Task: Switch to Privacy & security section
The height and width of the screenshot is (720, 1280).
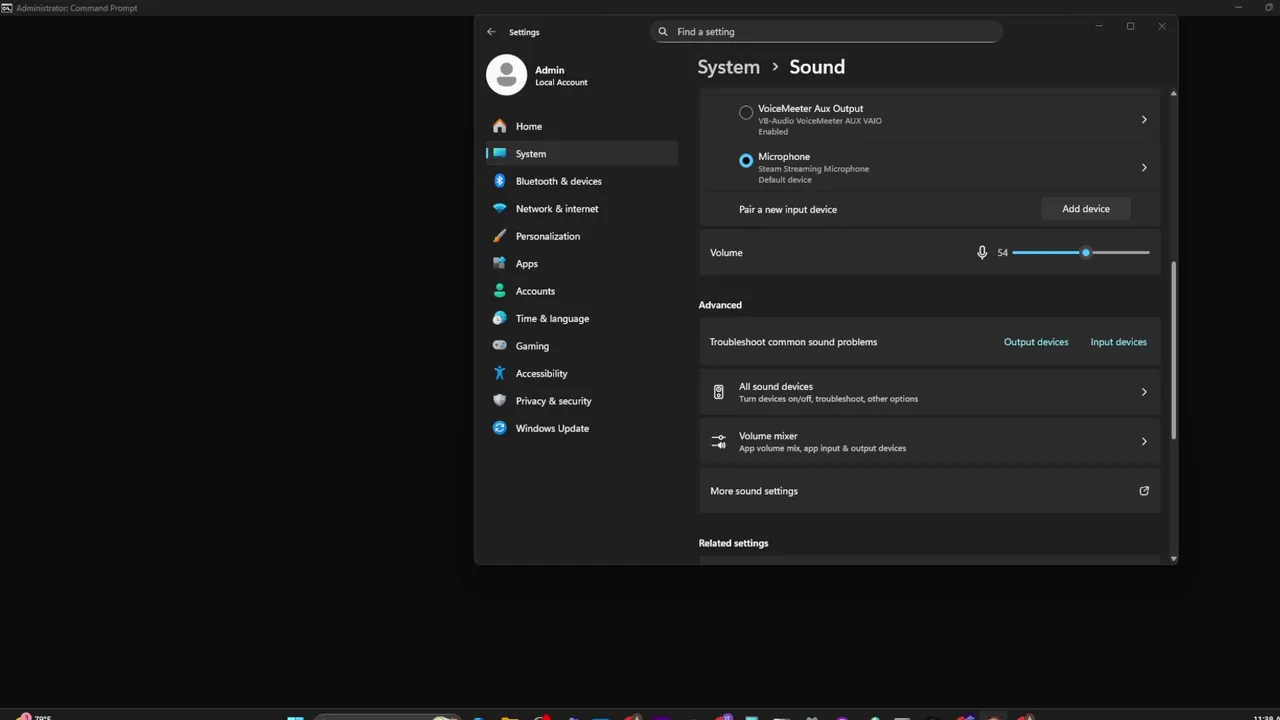Action: [x=553, y=401]
